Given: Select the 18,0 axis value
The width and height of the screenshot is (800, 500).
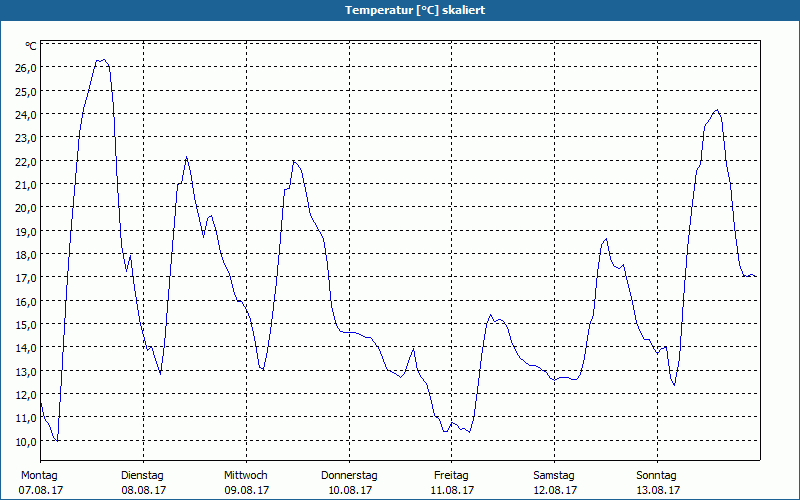Looking at the screenshot, I should click(x=26, y=255).
